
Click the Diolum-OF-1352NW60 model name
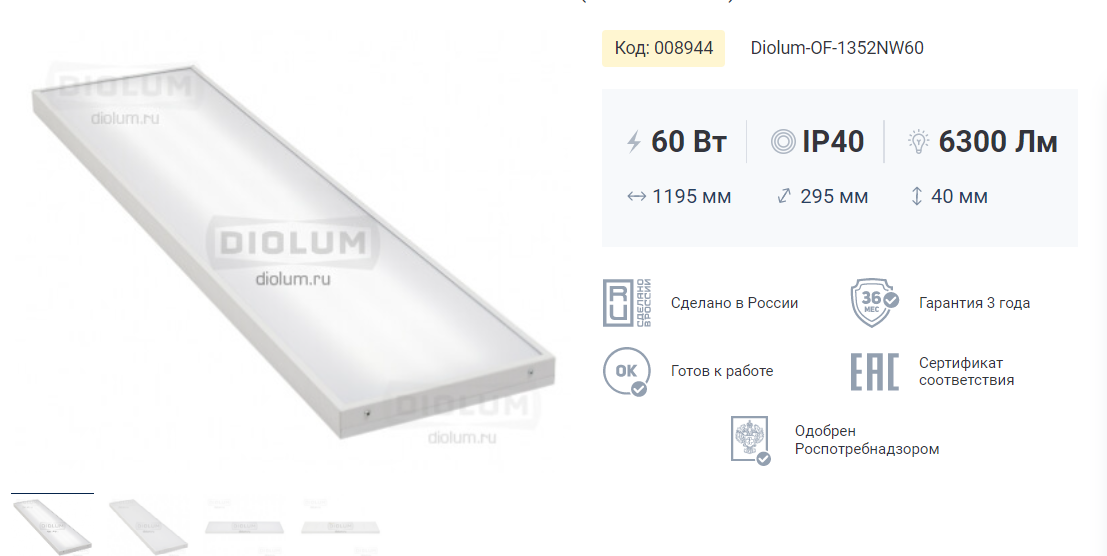click(837, 48)
